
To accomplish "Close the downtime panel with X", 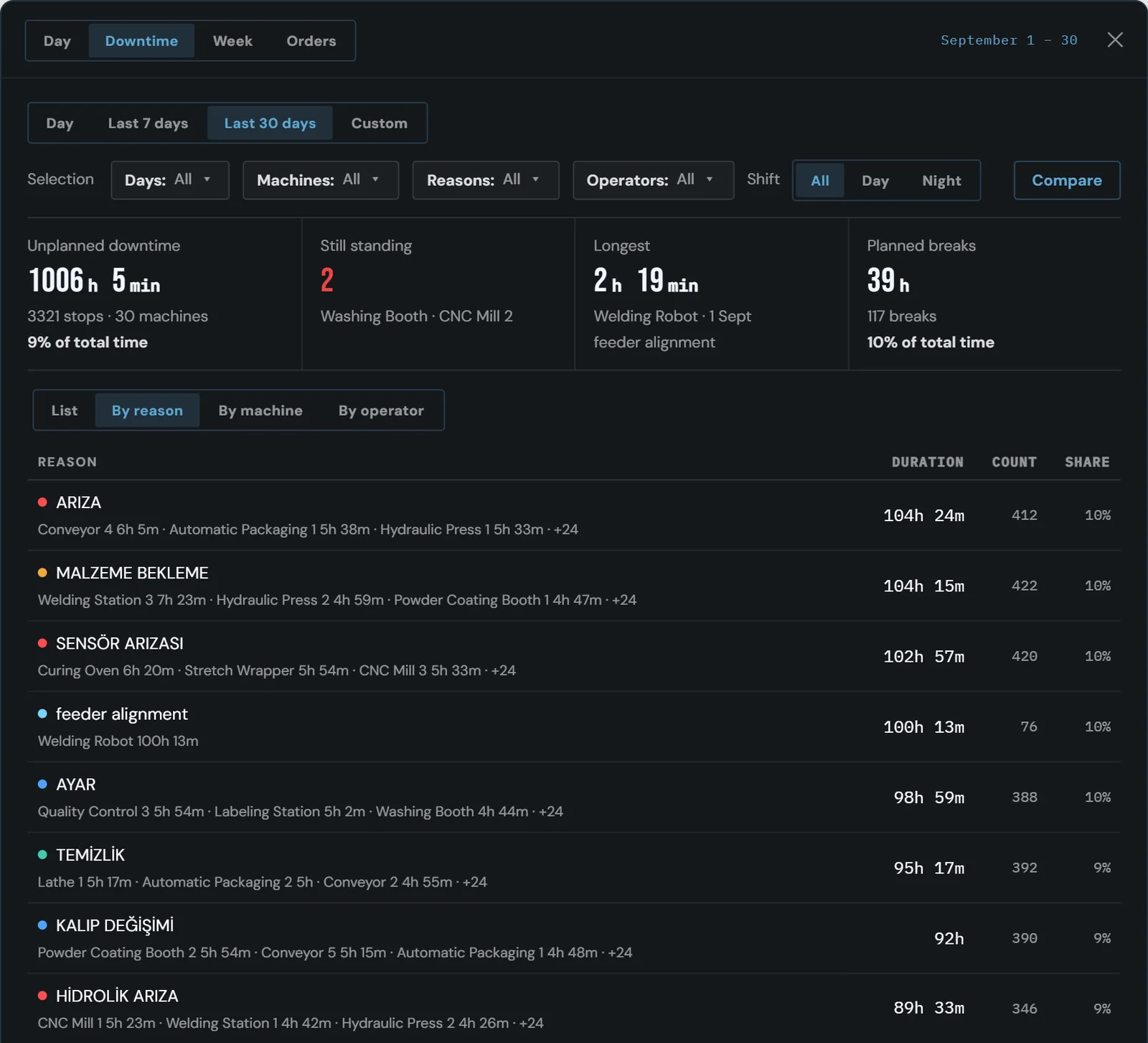I will click(x=1115, y=40).
